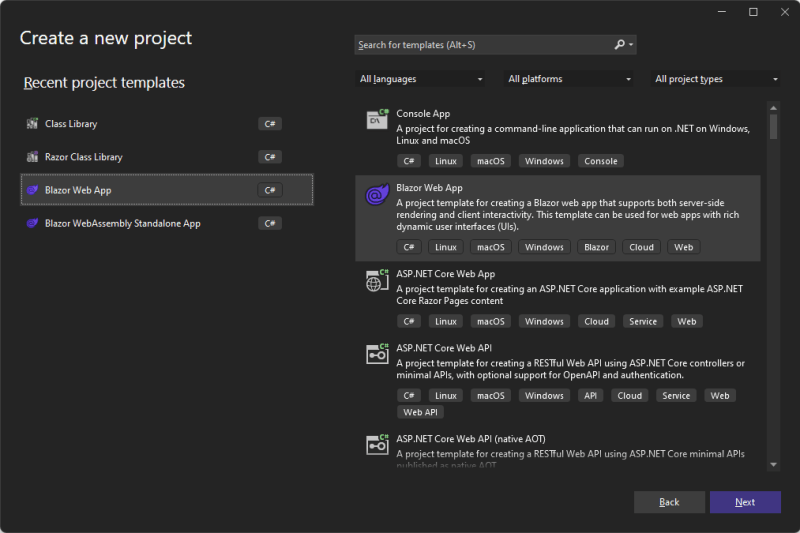Minimize the Create a new project window

(x=721, y=12)
